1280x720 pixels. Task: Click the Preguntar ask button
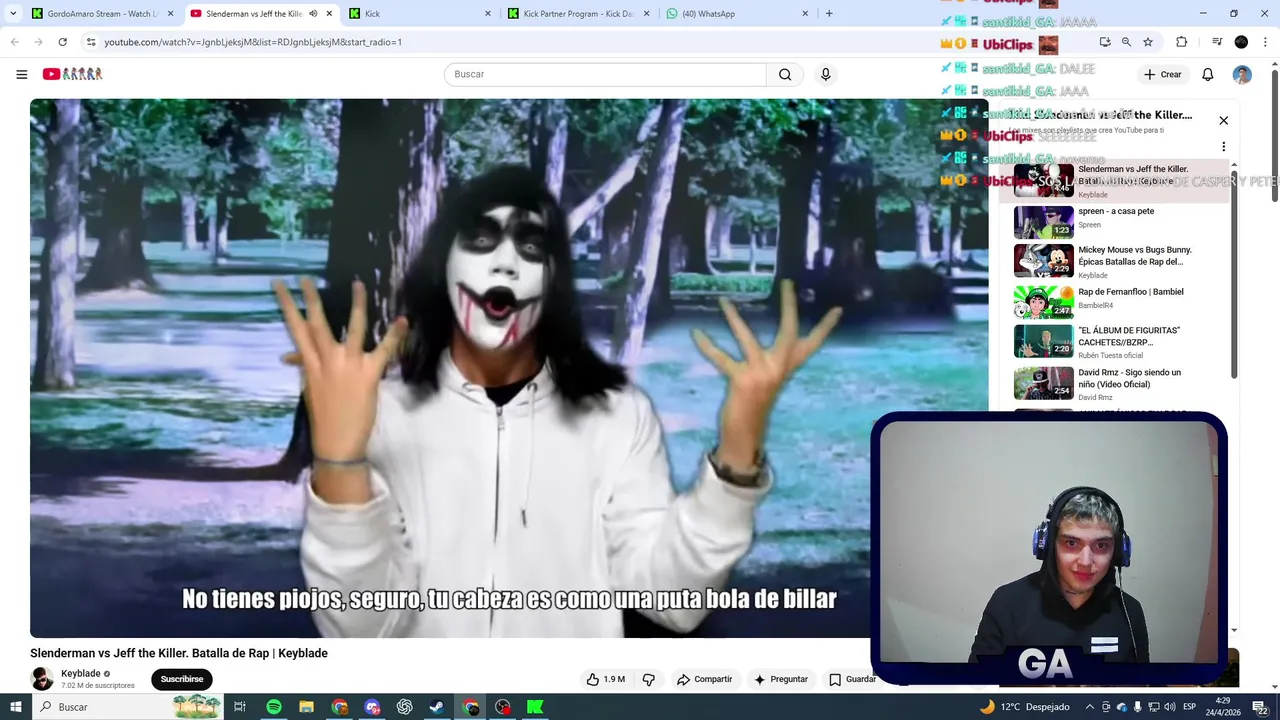pos(781,679)
